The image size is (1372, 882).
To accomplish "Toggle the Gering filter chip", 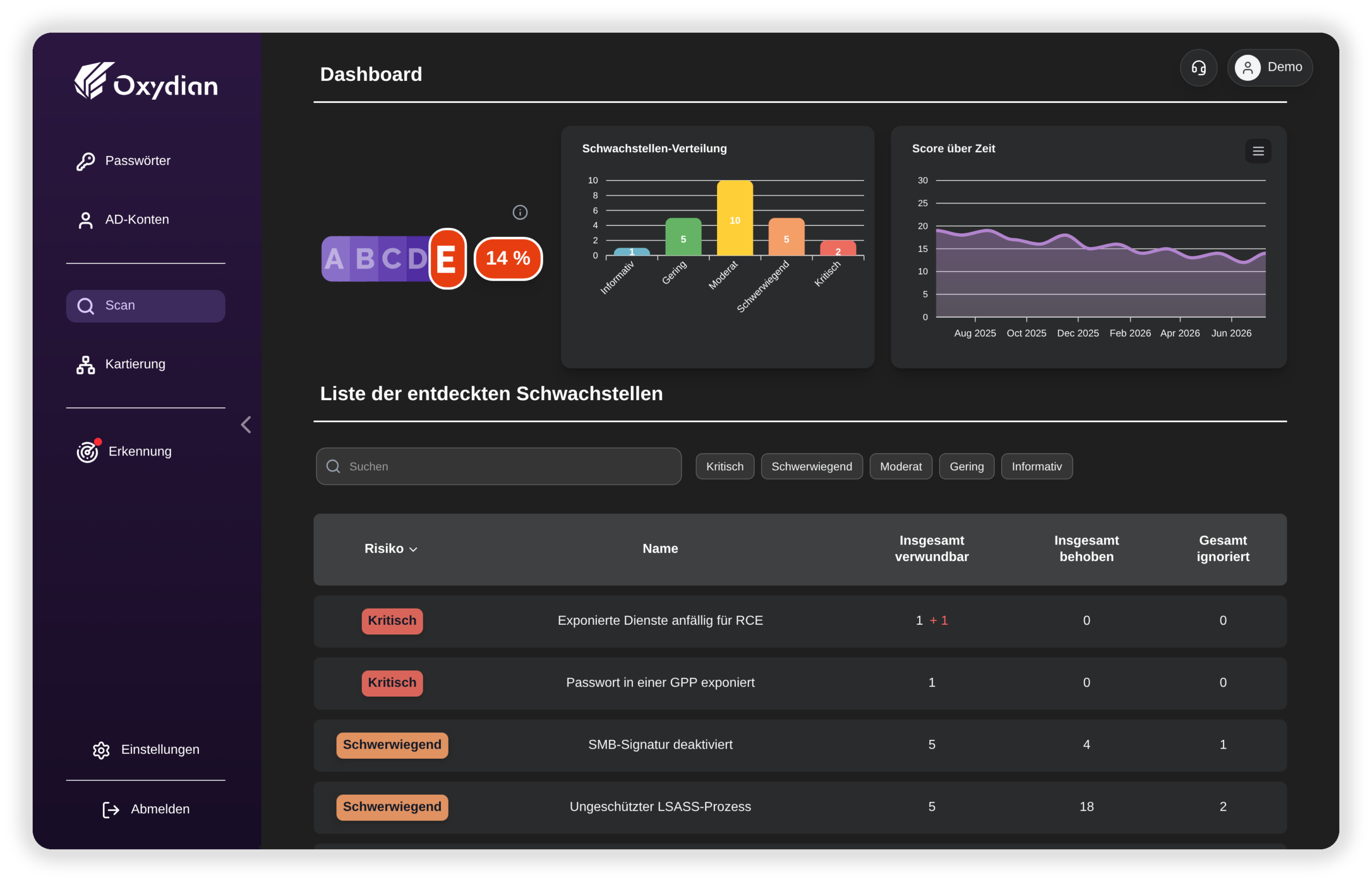I will [x=966, y=466].
